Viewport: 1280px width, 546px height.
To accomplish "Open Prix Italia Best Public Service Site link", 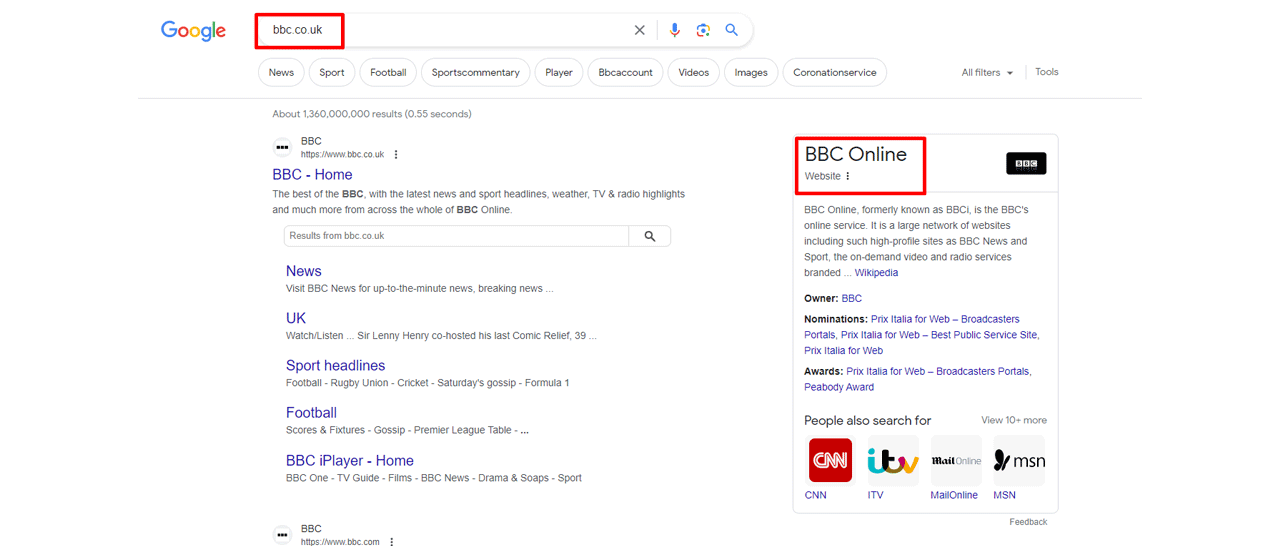I will tap(939, 335).
